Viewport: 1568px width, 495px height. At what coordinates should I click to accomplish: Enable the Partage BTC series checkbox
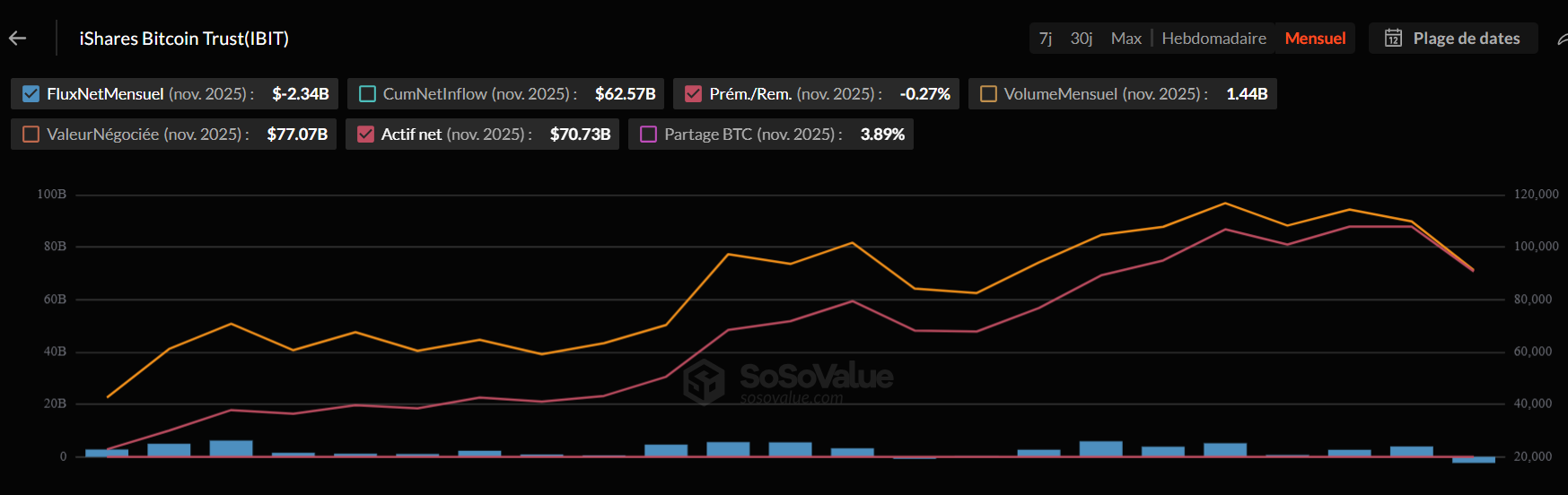(648, 134)
